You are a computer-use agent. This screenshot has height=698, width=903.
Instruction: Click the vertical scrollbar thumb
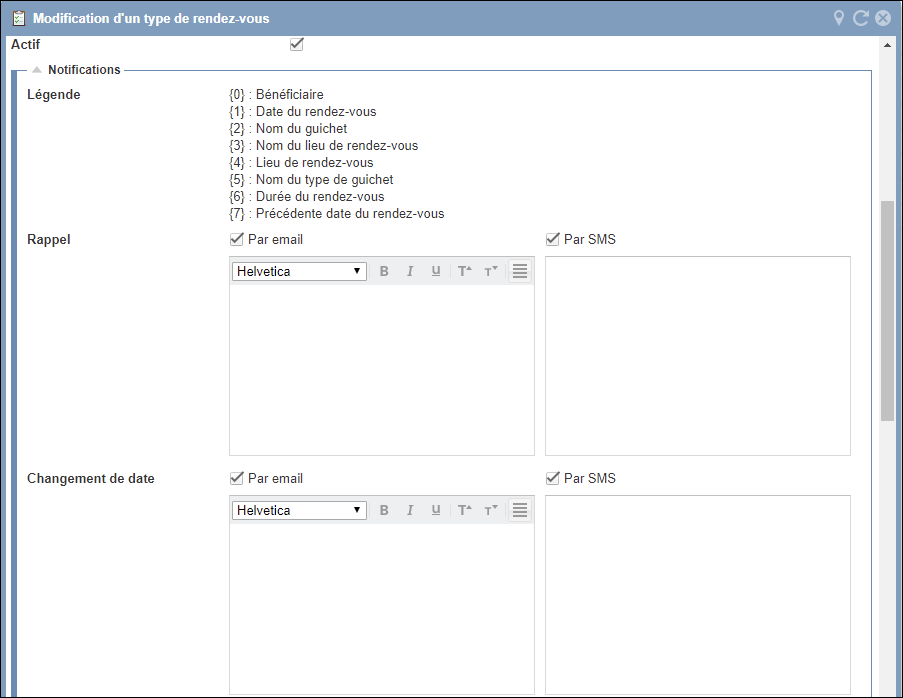point(887,310)
